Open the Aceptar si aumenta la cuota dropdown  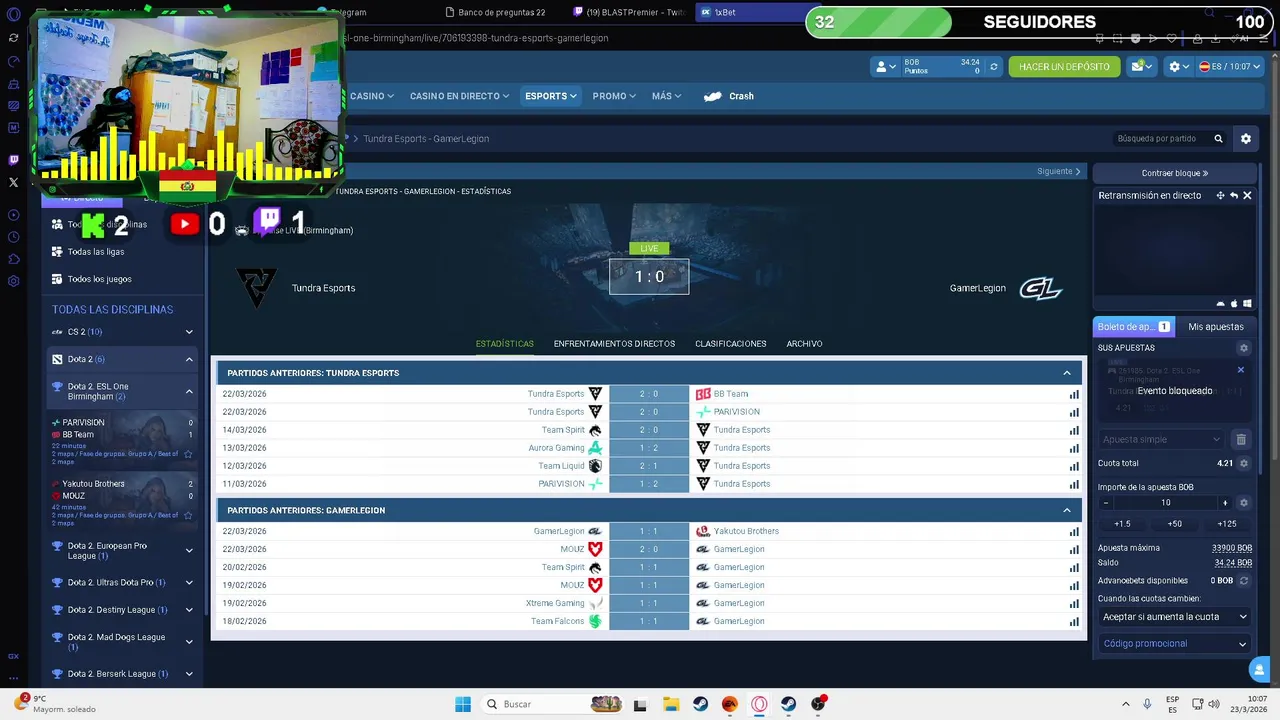(1174, 617)
